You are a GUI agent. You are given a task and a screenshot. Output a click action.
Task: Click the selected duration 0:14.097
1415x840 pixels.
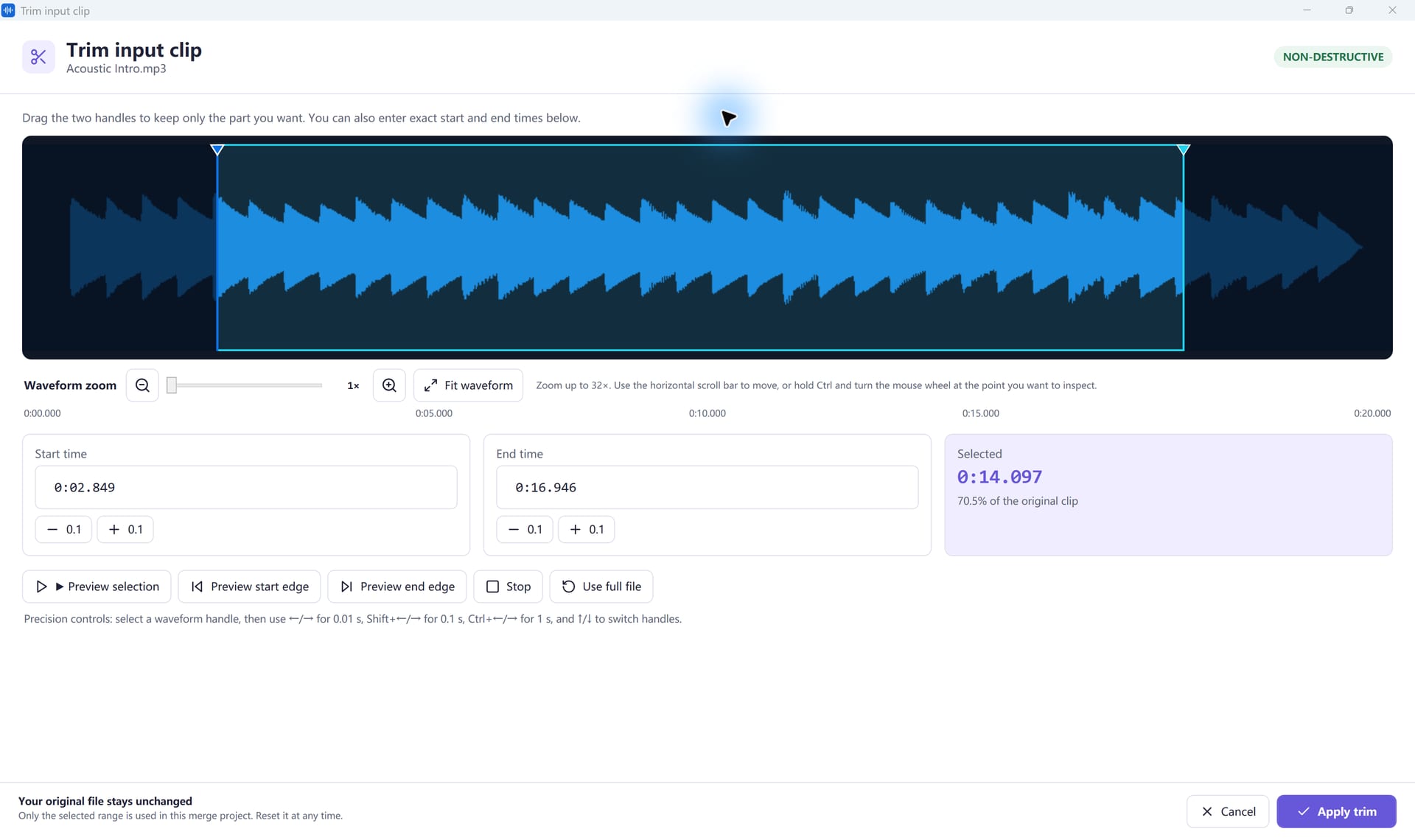(x=999, y=477)
